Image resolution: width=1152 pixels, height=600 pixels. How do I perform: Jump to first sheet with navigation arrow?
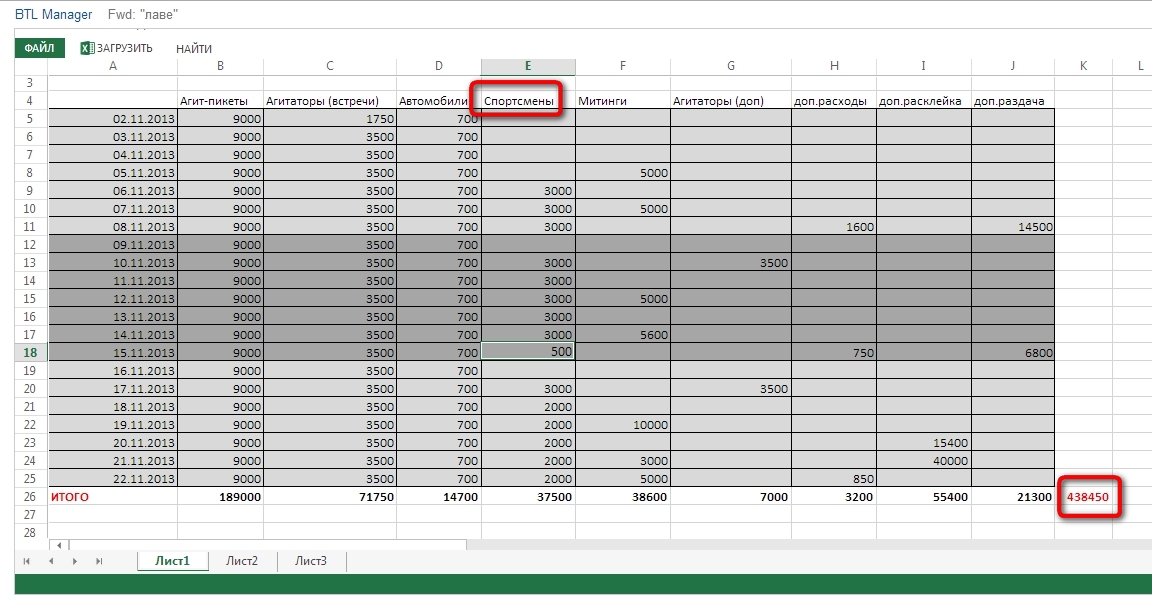26,562
